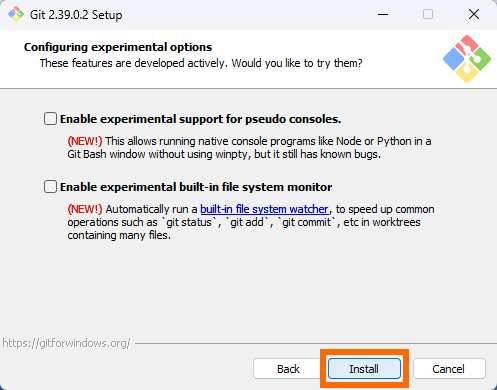Minimize the Git Setup window

pyautogui.click(x=383, y=14)
